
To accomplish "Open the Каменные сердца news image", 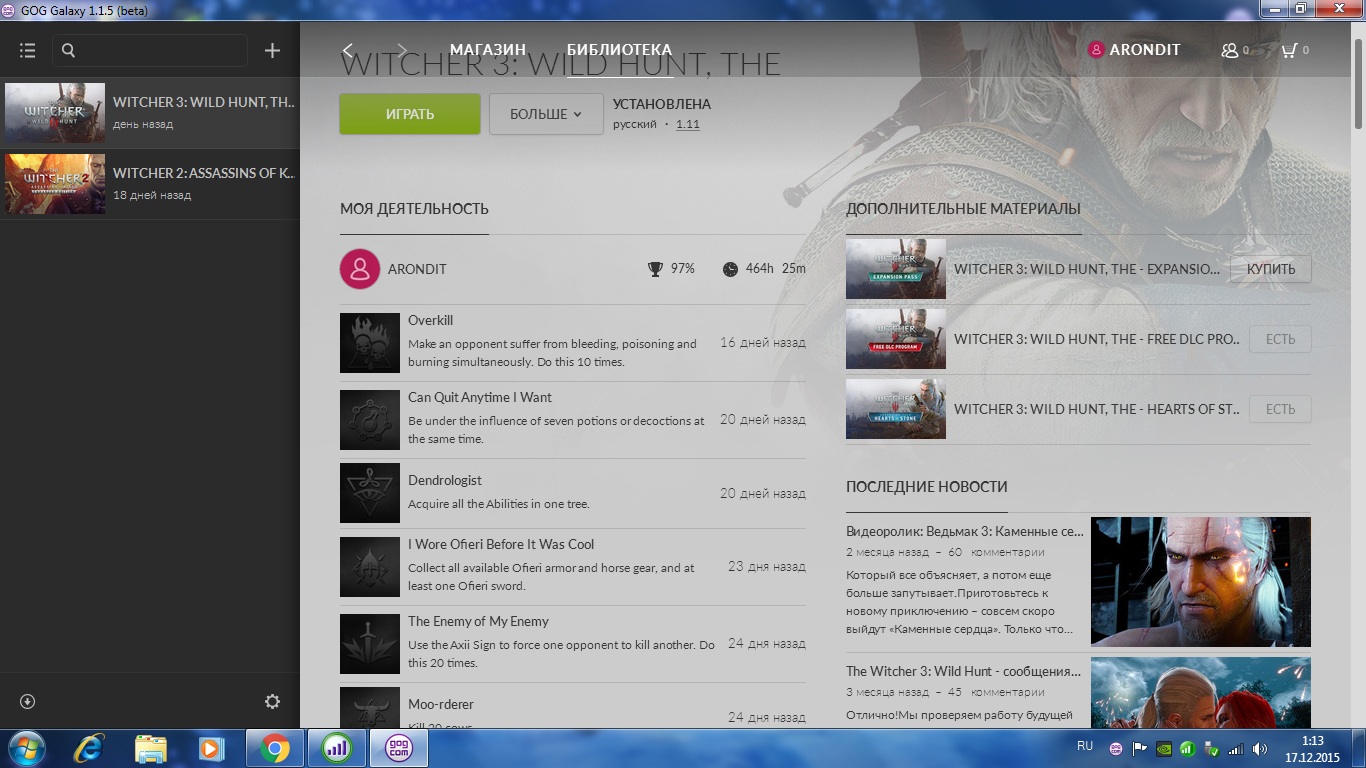I will [1201, 582].
